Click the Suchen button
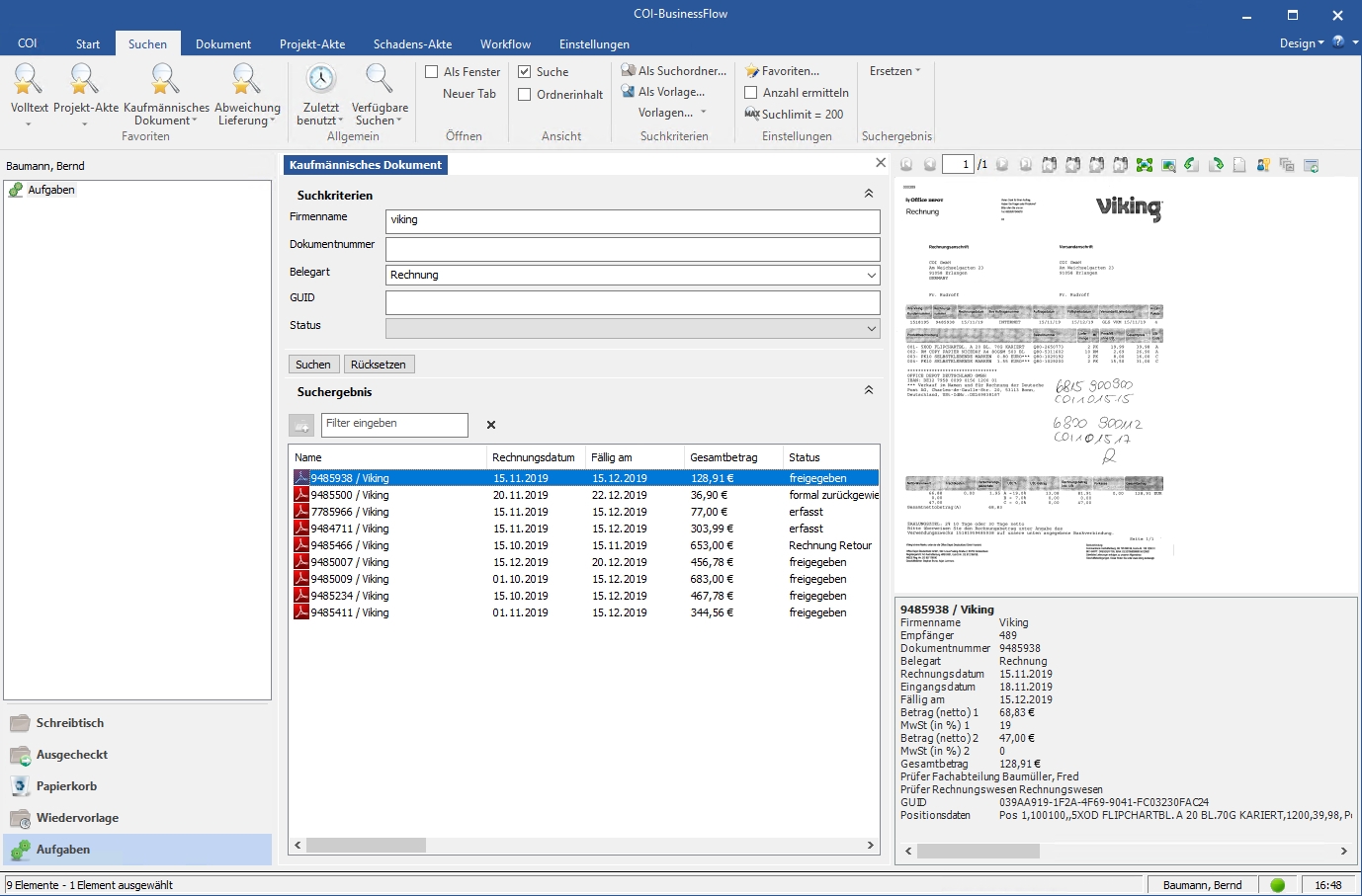The width and height of the screenshot is (1362, 896). click(x=313, y=365)
